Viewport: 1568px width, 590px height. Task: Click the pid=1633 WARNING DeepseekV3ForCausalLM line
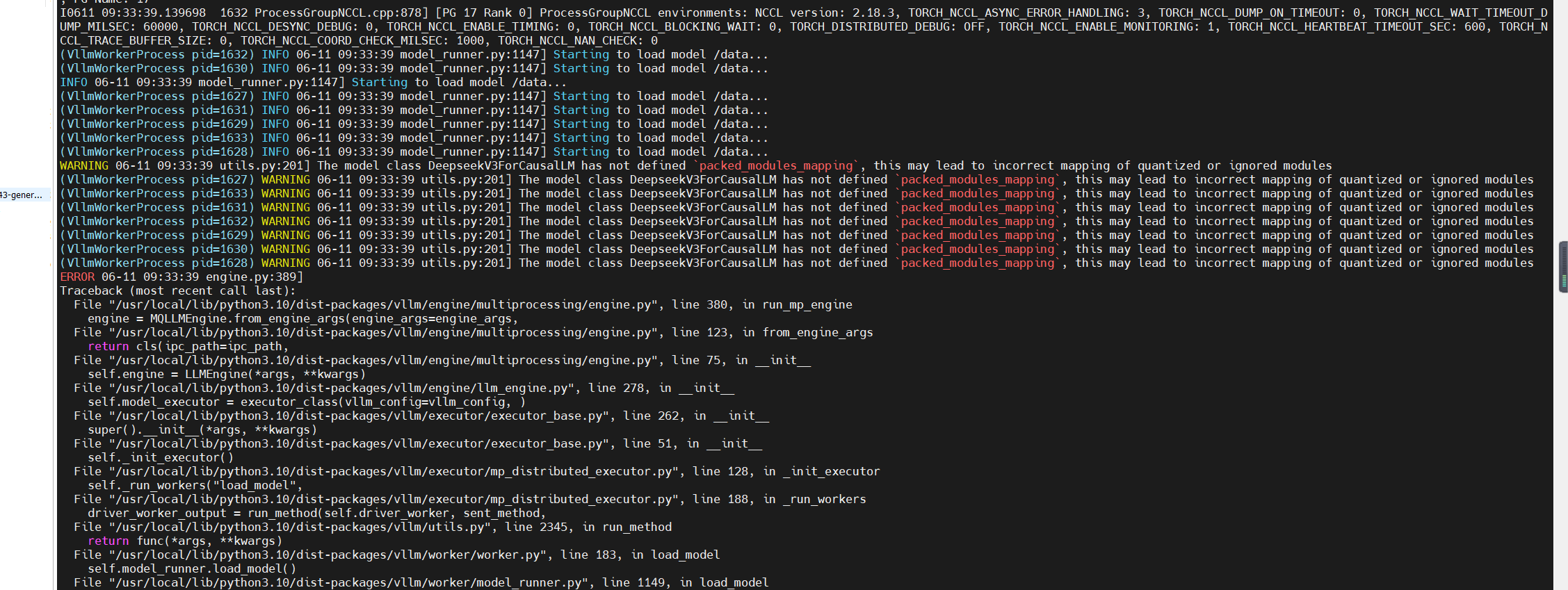point(797,193)
